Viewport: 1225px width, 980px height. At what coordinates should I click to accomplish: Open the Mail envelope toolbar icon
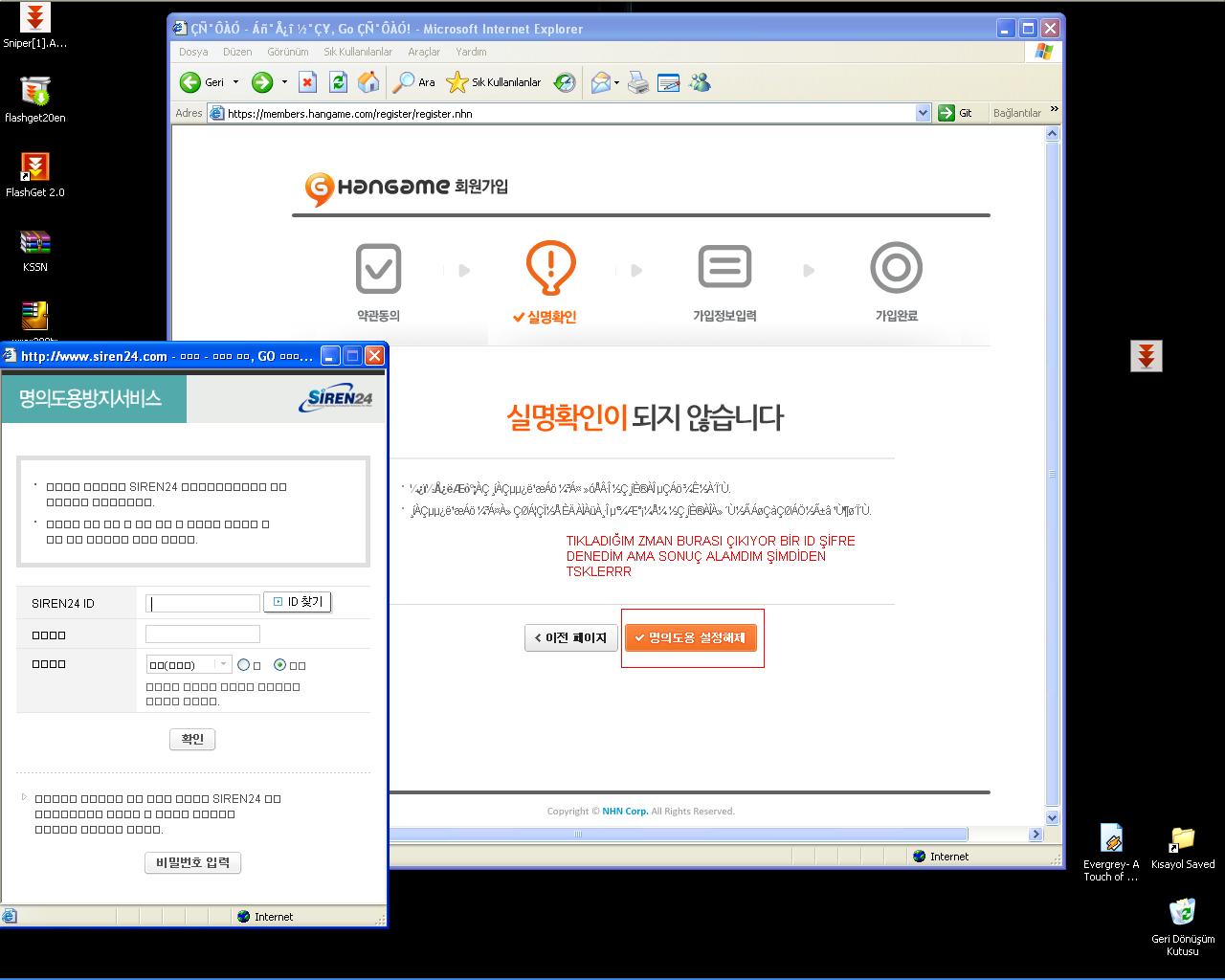click(x=600, y=83)
